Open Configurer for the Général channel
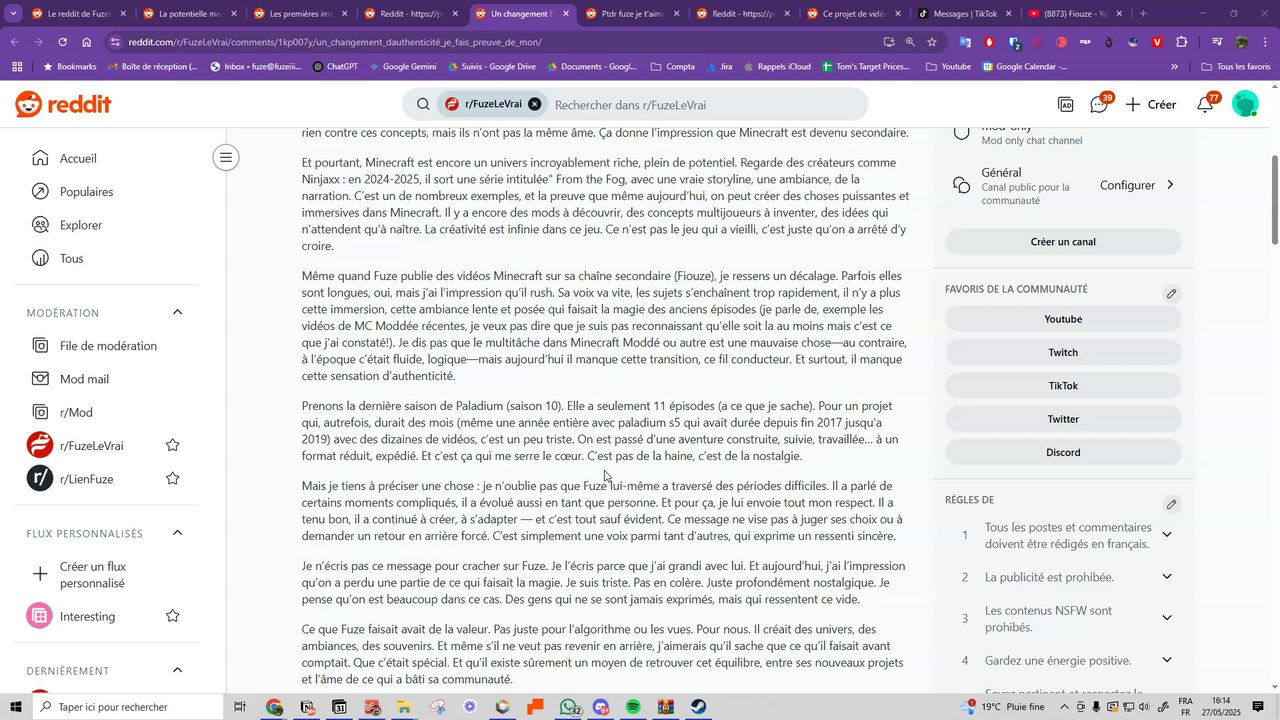 pyautogui.click(x=1137, y=185)
